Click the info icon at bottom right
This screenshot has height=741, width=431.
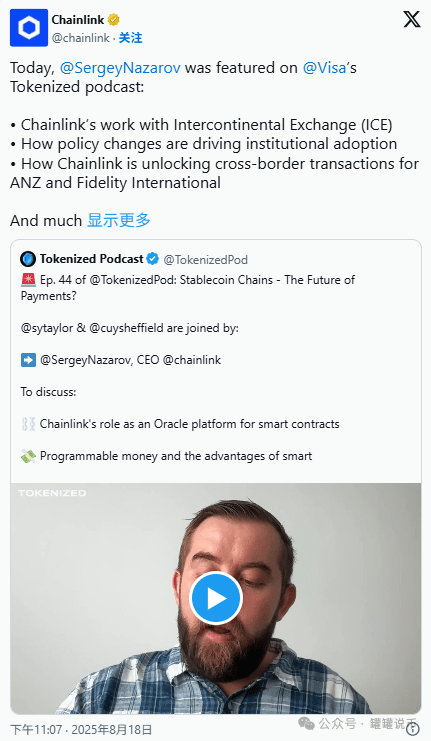coord(413,730)
